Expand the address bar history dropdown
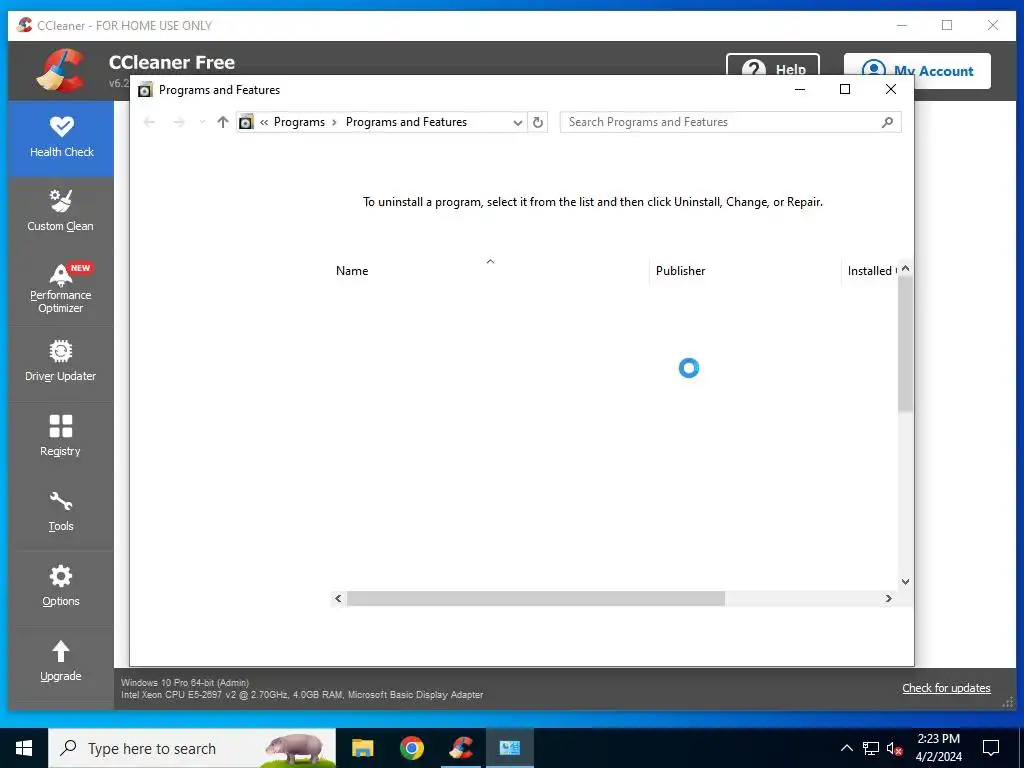The image size is (1024, 768). (517, 122)
